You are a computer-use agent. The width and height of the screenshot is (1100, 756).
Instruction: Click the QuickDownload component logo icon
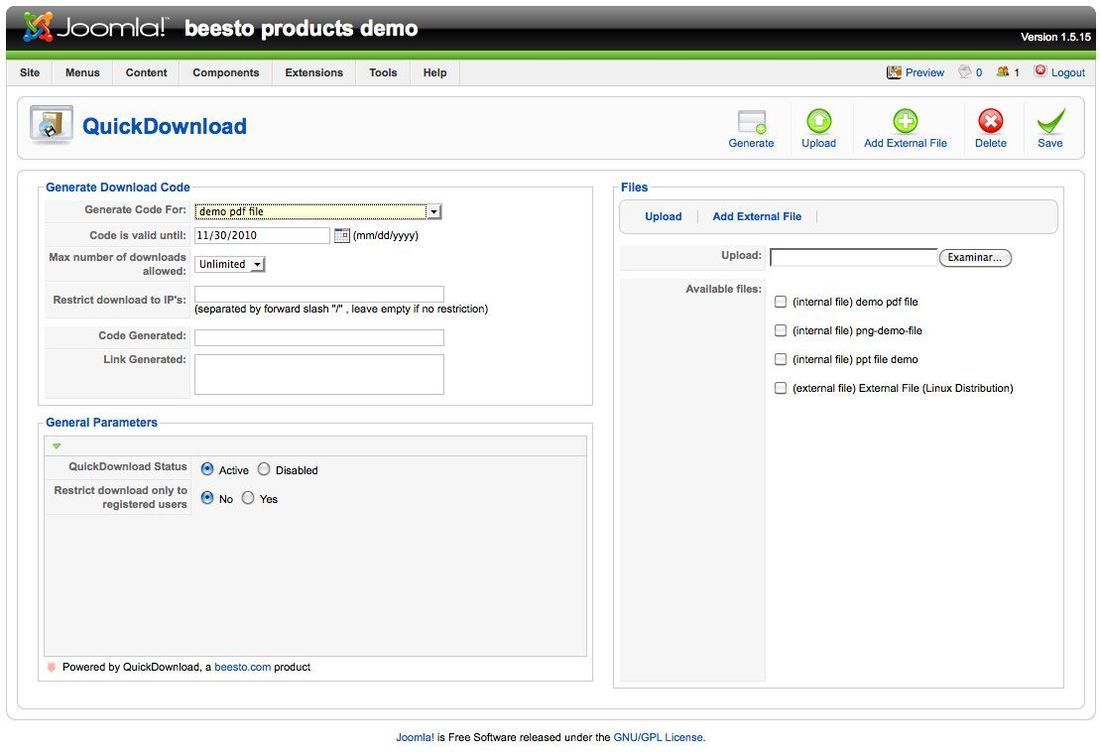pos(51,125)
